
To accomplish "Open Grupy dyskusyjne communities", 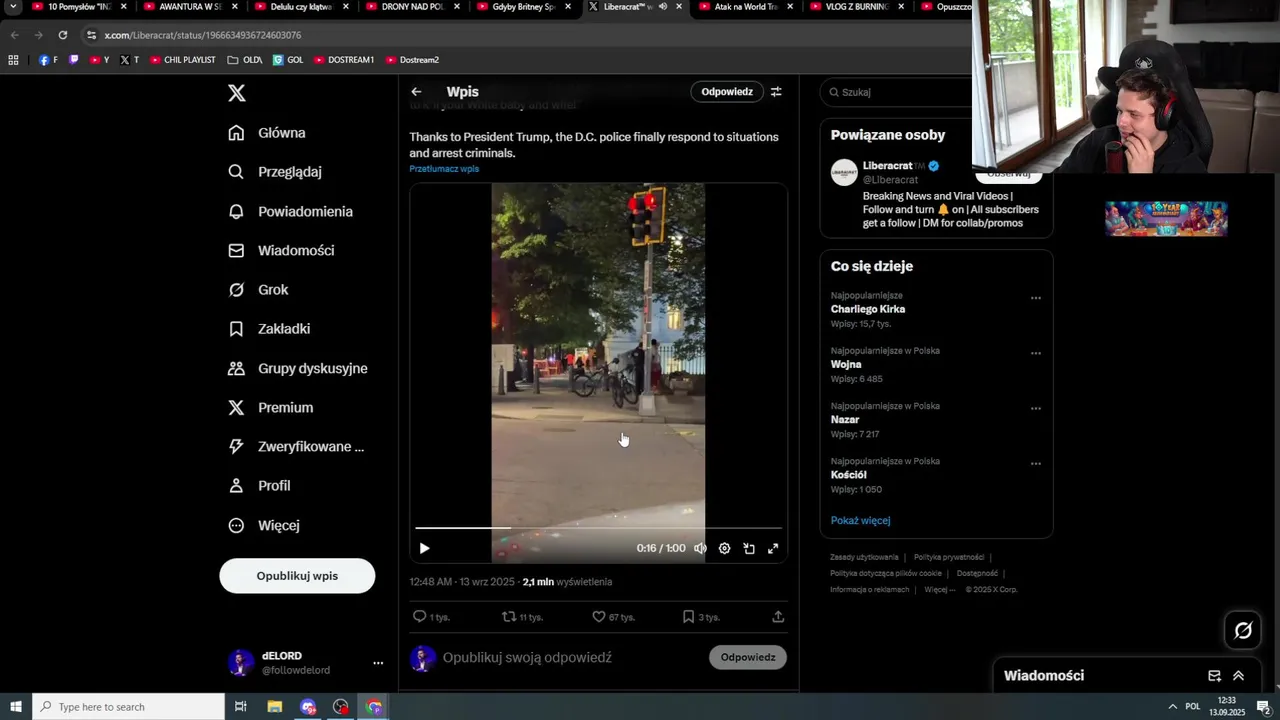I will (298, 368).
